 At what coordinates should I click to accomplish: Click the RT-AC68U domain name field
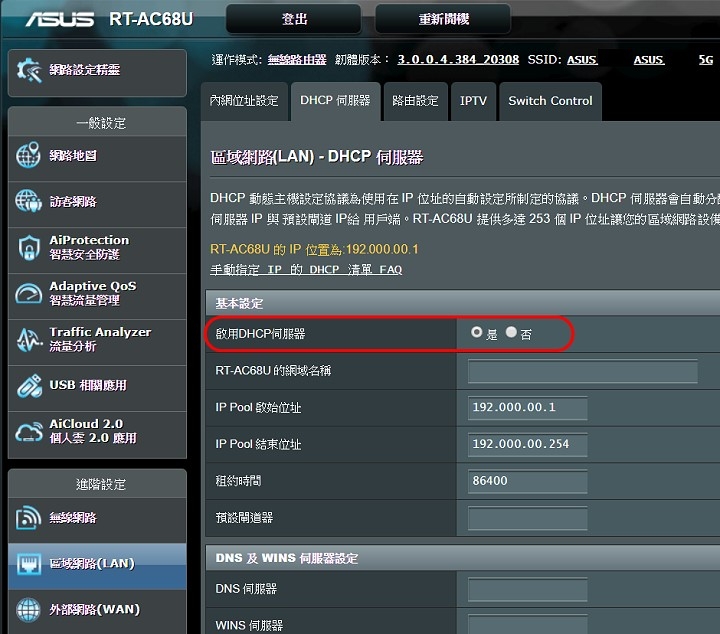(583, 371)
